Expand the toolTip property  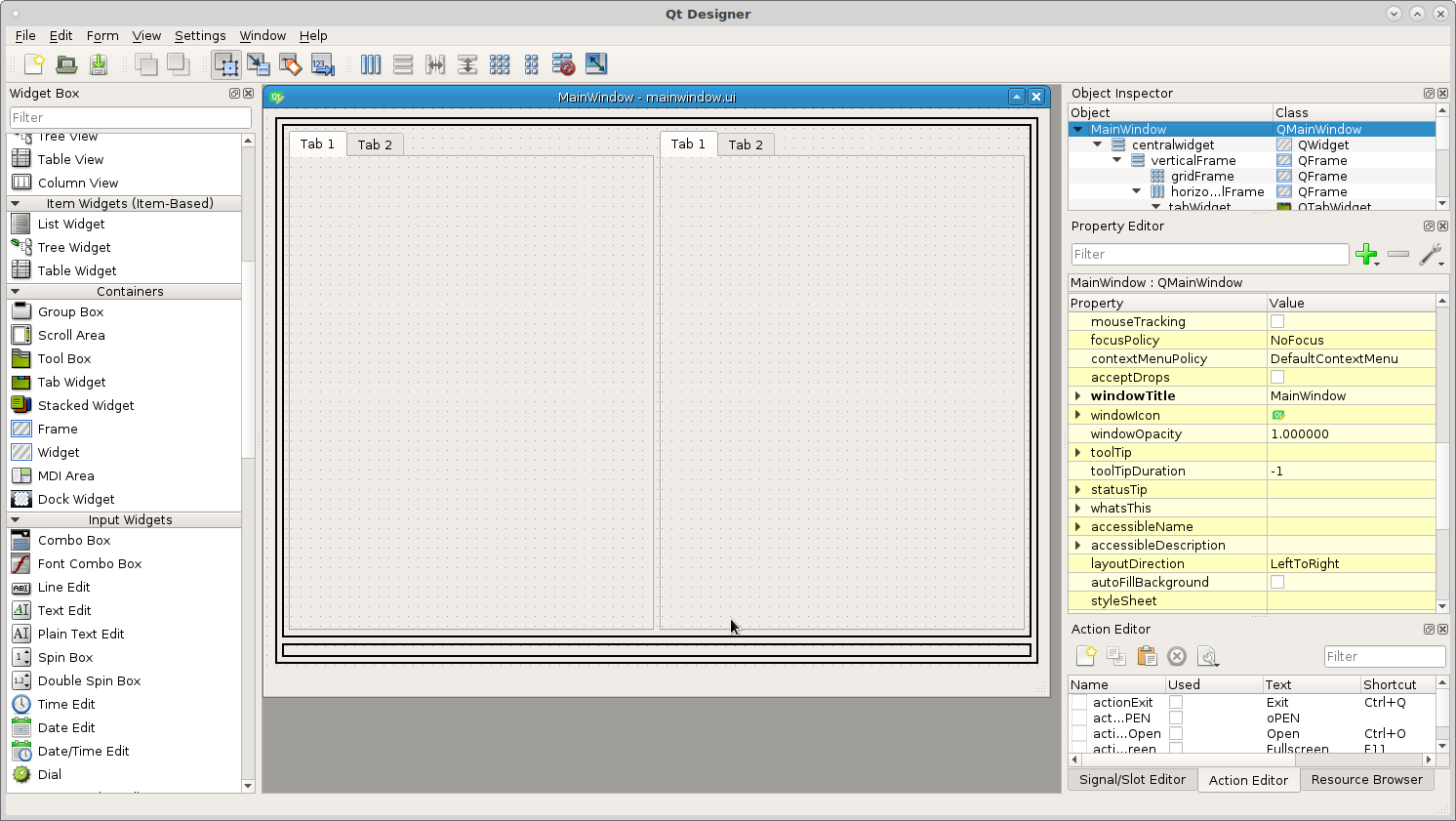(x=1078, y=452)
